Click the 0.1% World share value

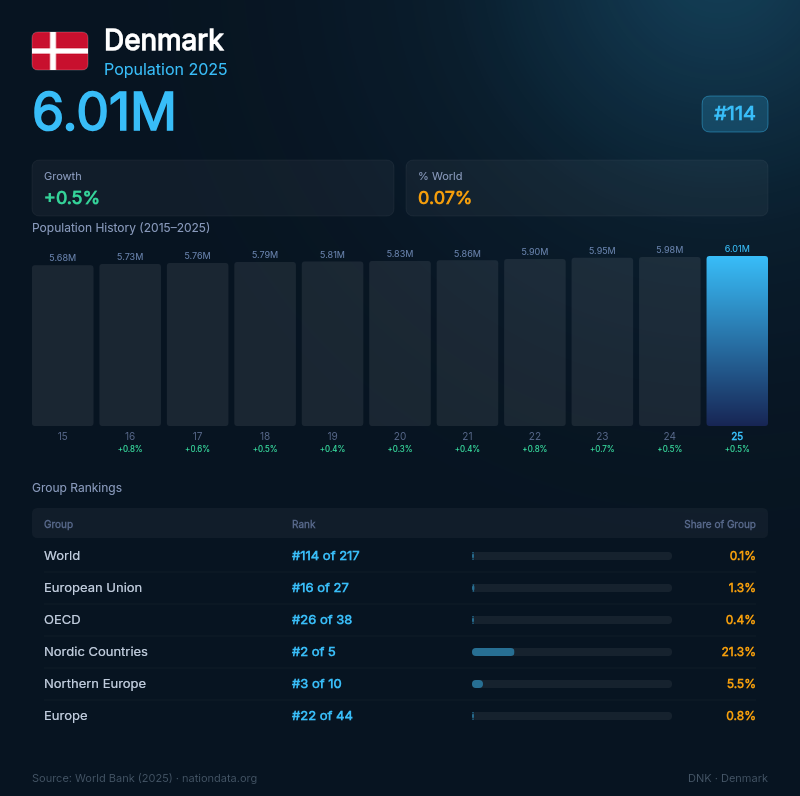pos(742,556)
